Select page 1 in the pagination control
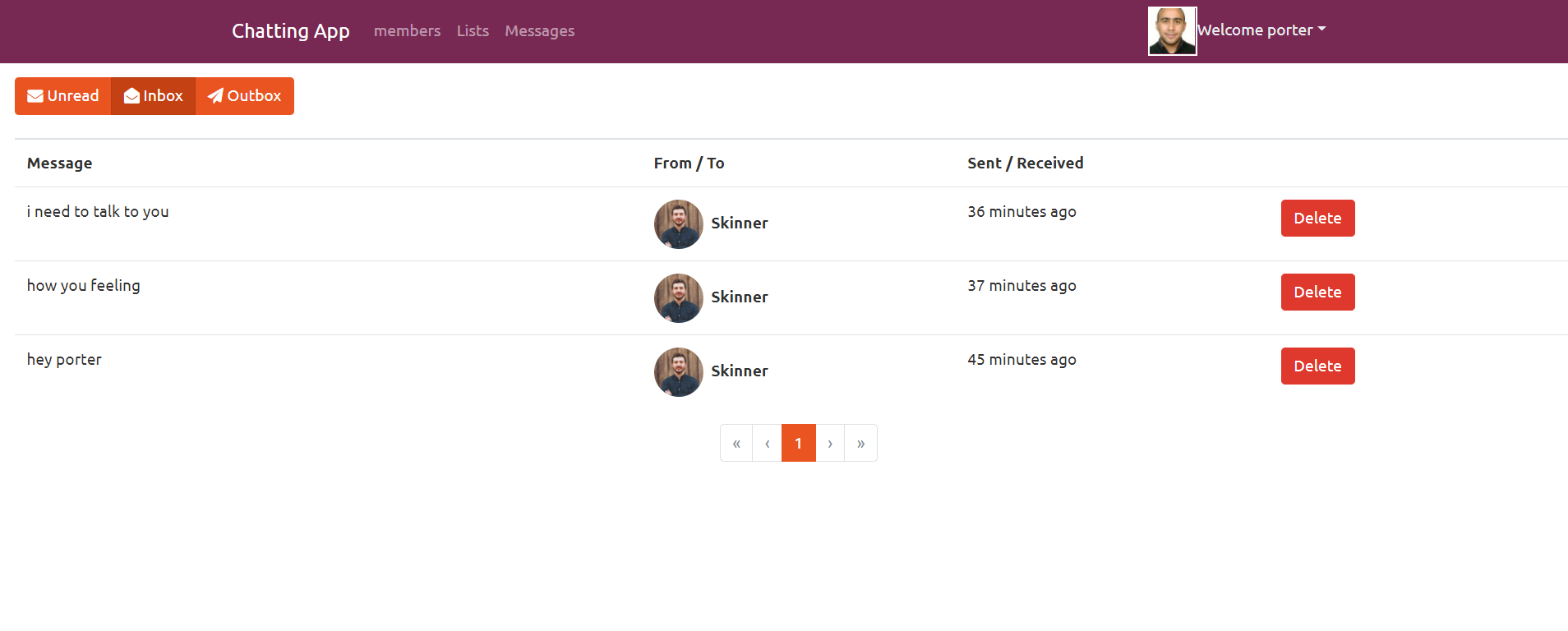Image resolution: width=1568 pixels, height=631 pixels. (x=798, y=443)
